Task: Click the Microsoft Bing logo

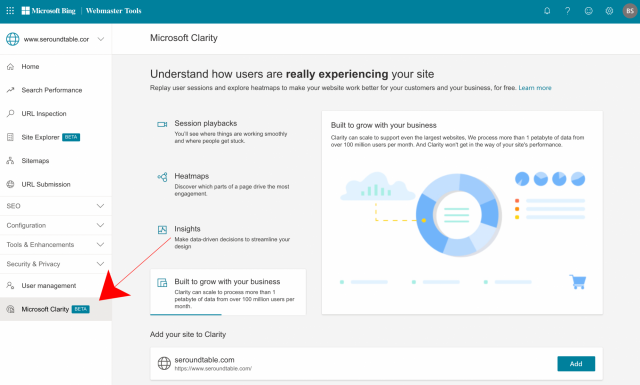Action: (49, 11)
